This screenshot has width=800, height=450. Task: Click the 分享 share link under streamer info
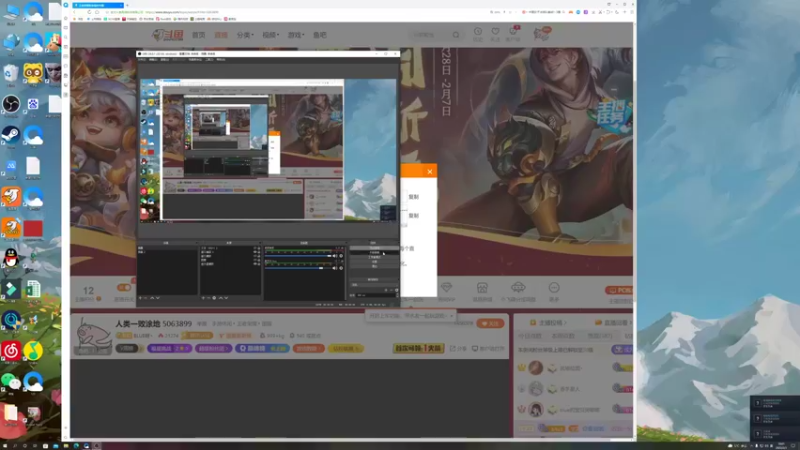459,348
